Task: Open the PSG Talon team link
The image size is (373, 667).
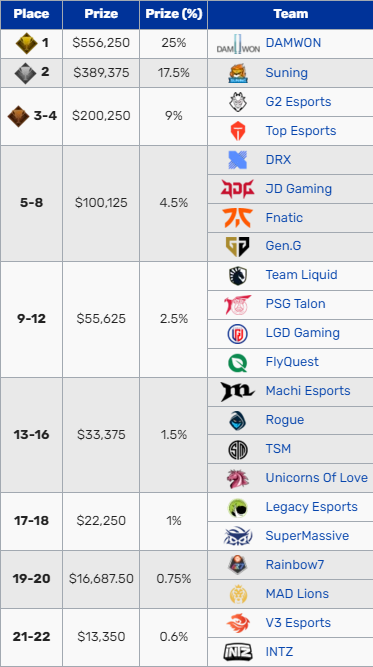Action: click(x=295, y=304)
